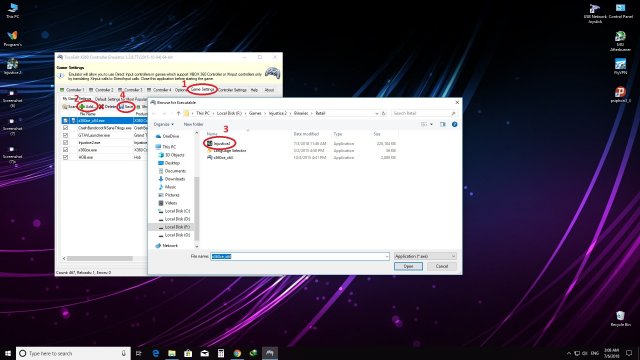This screenshot has height=360, width=640.
Task: Open This PC desktop icon
Action: (12, 10)
